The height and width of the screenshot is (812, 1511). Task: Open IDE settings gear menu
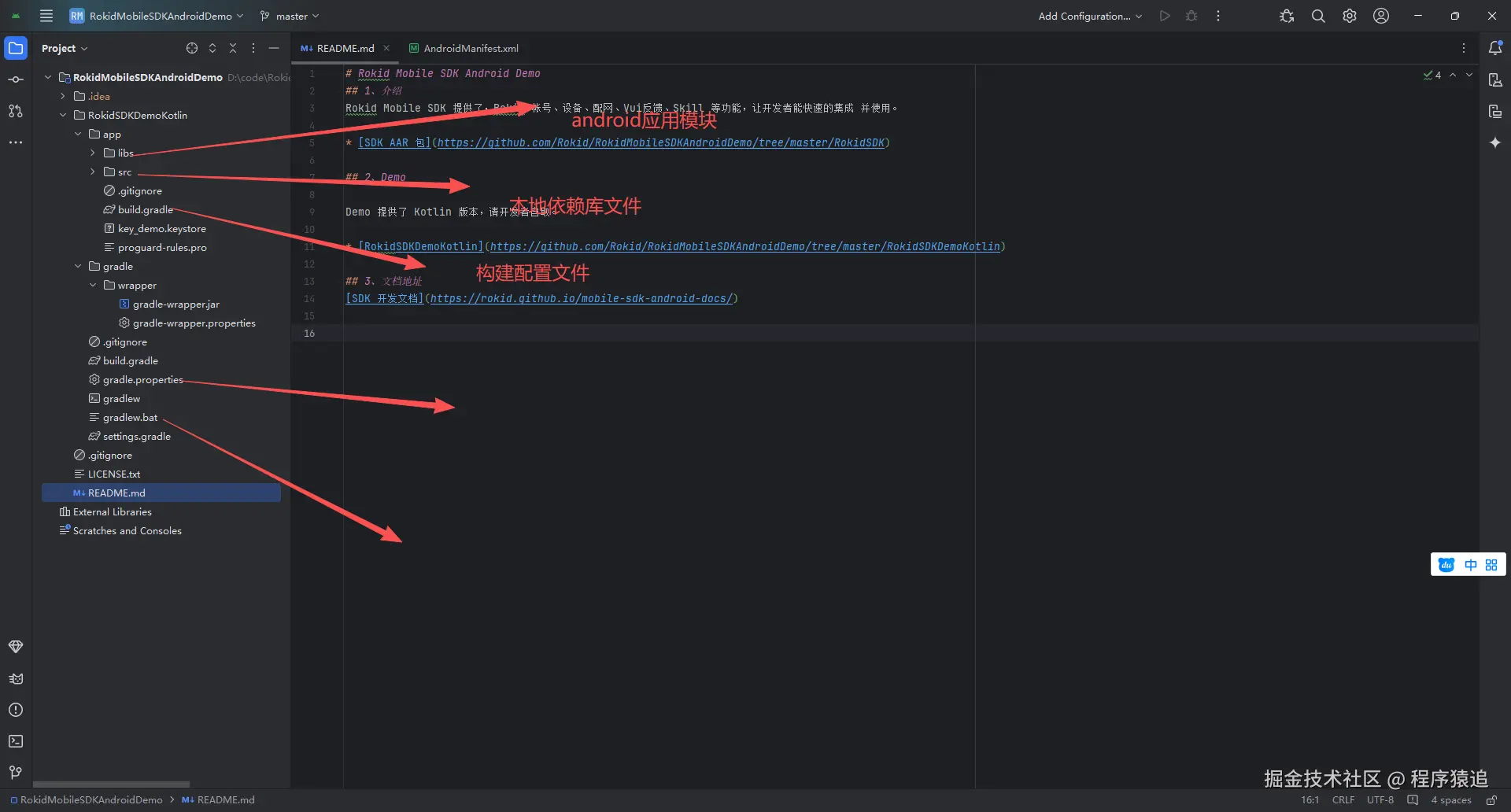point(1350,16)
